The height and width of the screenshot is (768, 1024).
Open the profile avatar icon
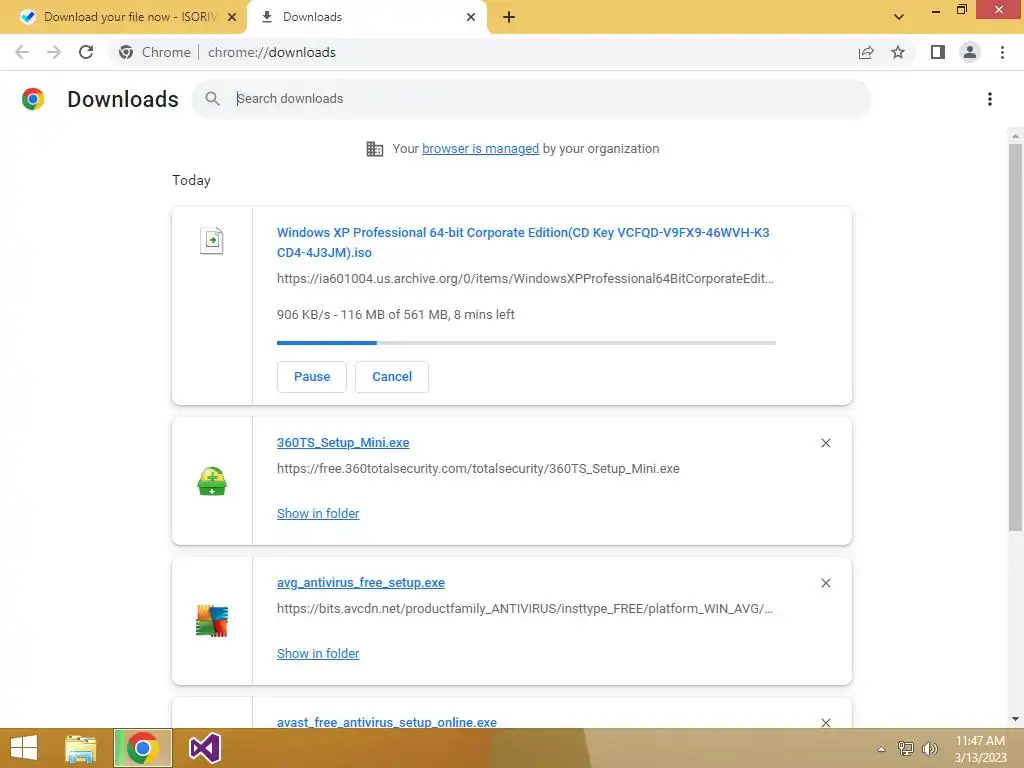click(x=970, y=52)
